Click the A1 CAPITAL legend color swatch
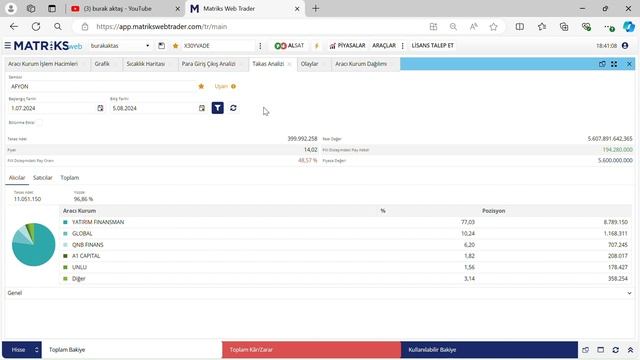 [x=65, y=256]
